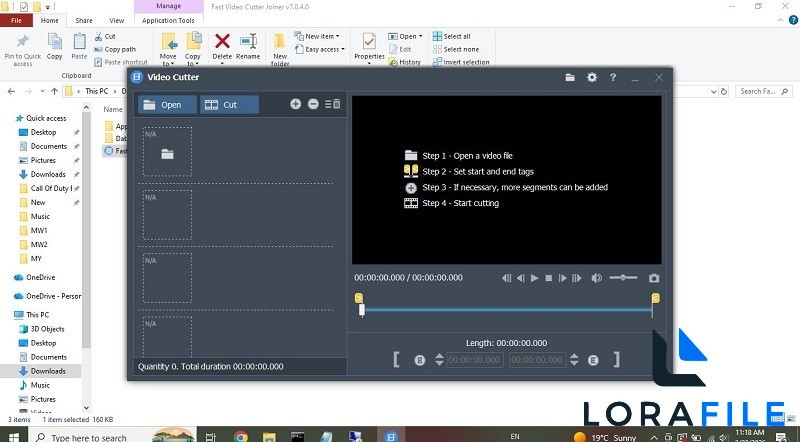
Task: Click the end time input field
Action: pos(537,360)
